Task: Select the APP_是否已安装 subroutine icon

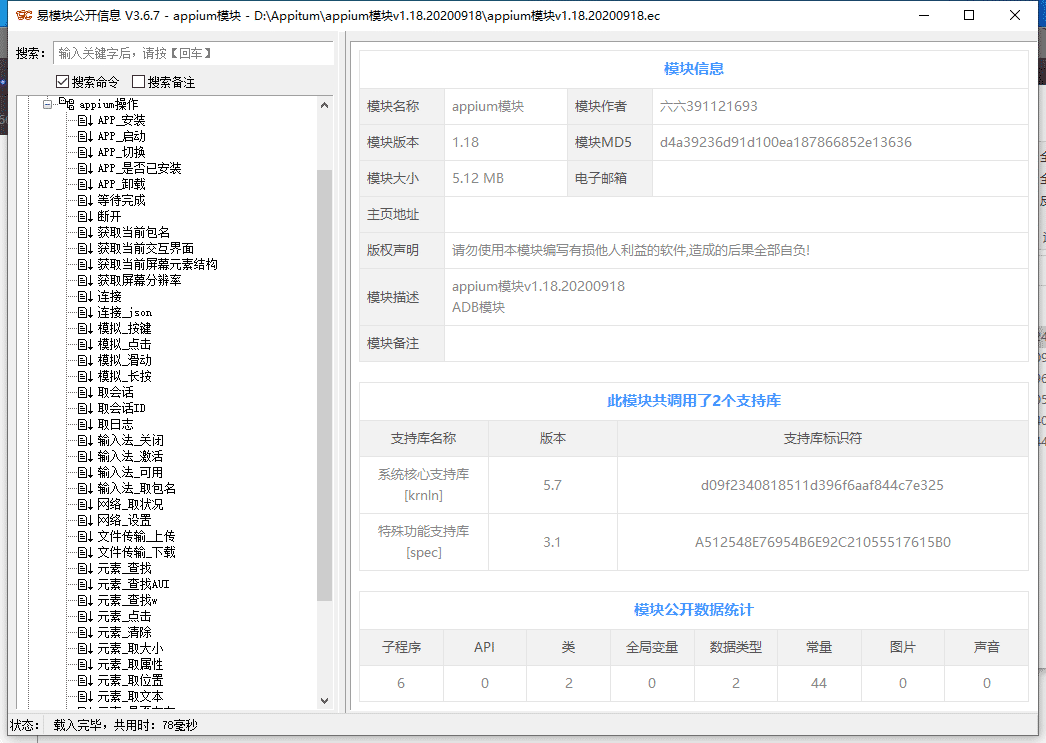Action: point(85,168)
